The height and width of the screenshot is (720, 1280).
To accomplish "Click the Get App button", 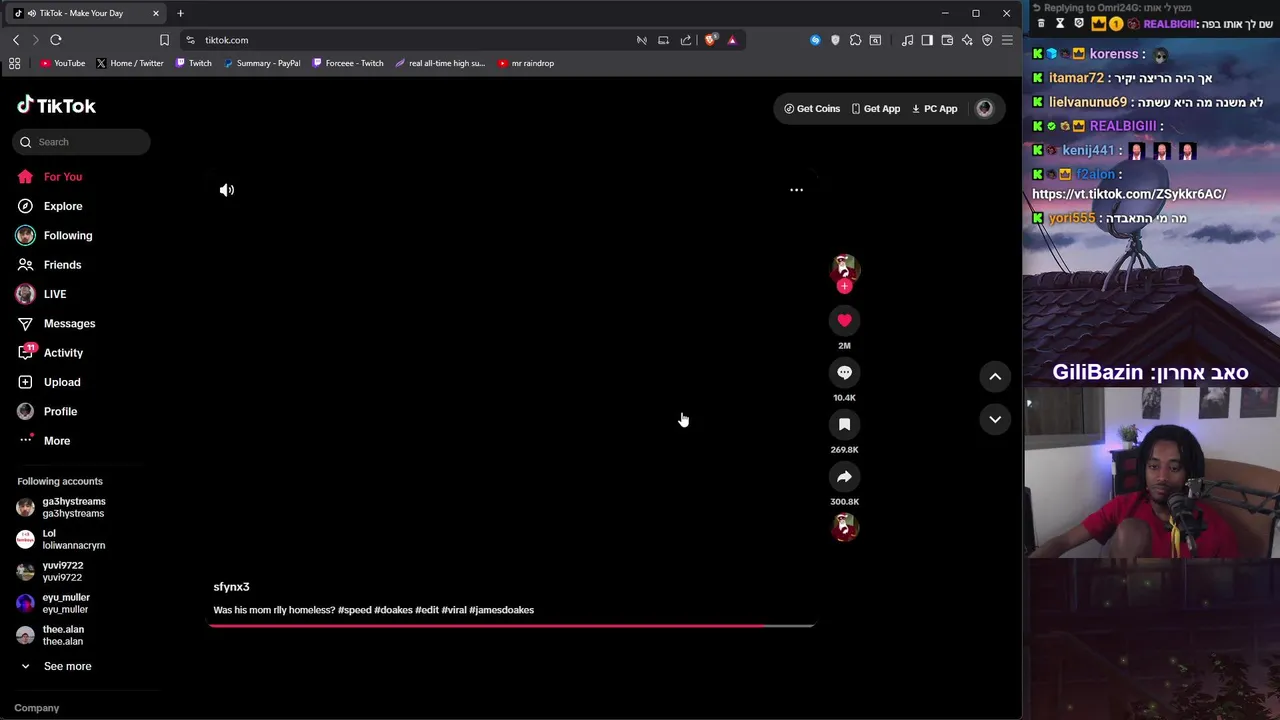I will tap(875, 109).
